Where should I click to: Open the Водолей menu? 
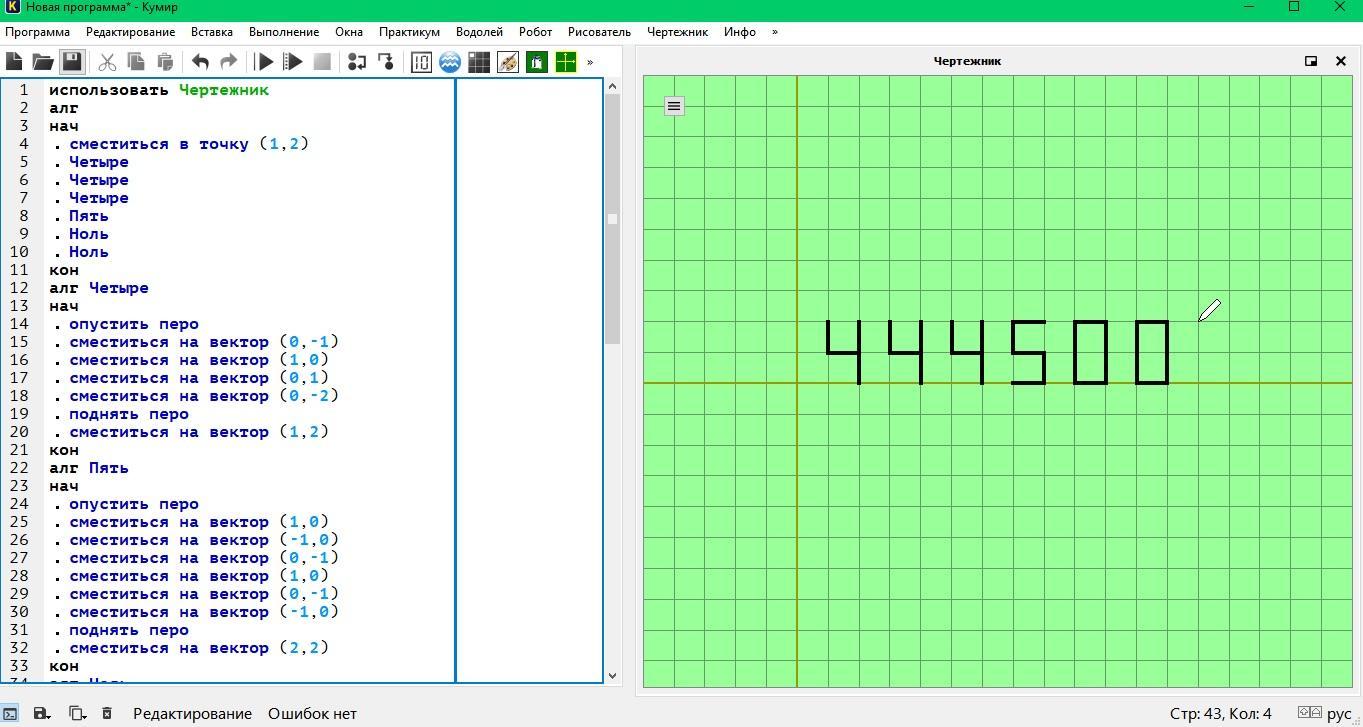click(479, 32)
